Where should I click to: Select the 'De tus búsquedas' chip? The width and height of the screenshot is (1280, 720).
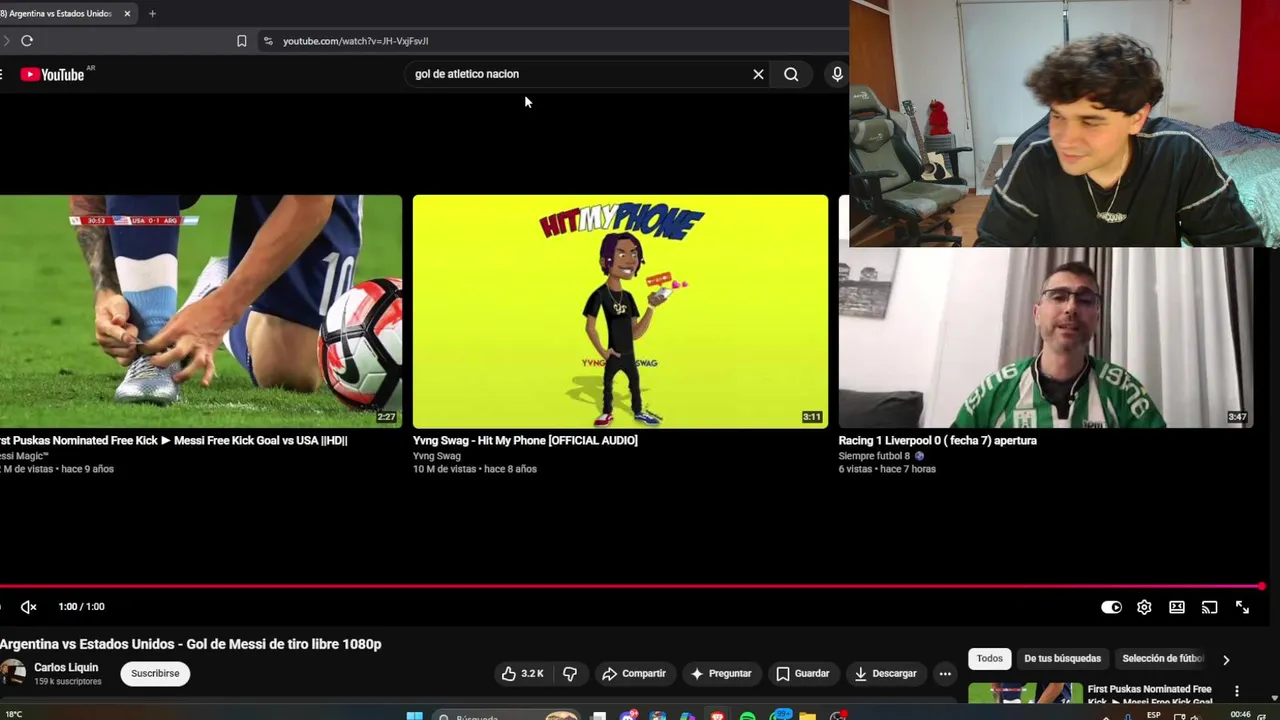[1062, 658]
